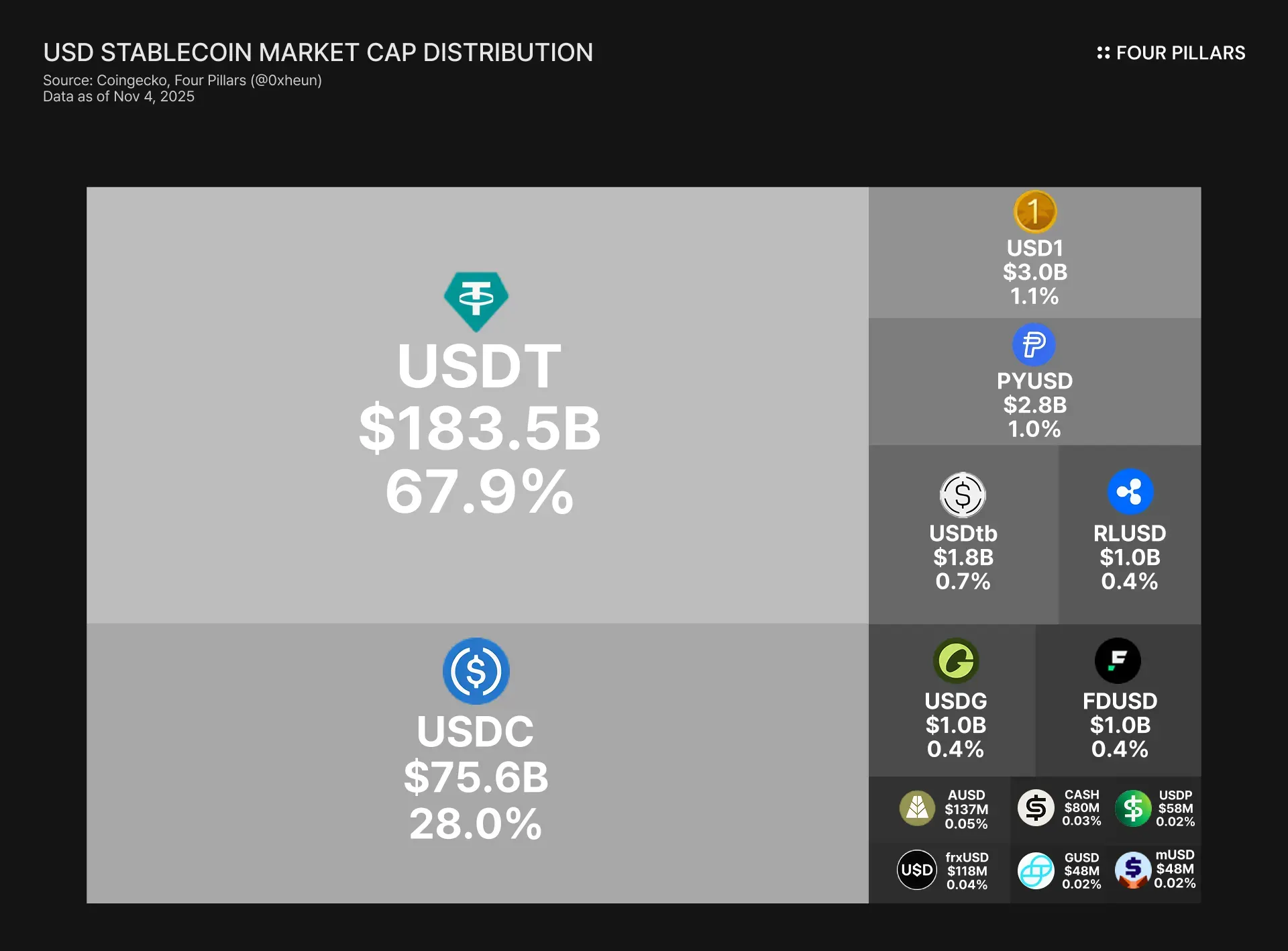Click the olive AUSD coin icon
1288x951 pixels.
917,808
